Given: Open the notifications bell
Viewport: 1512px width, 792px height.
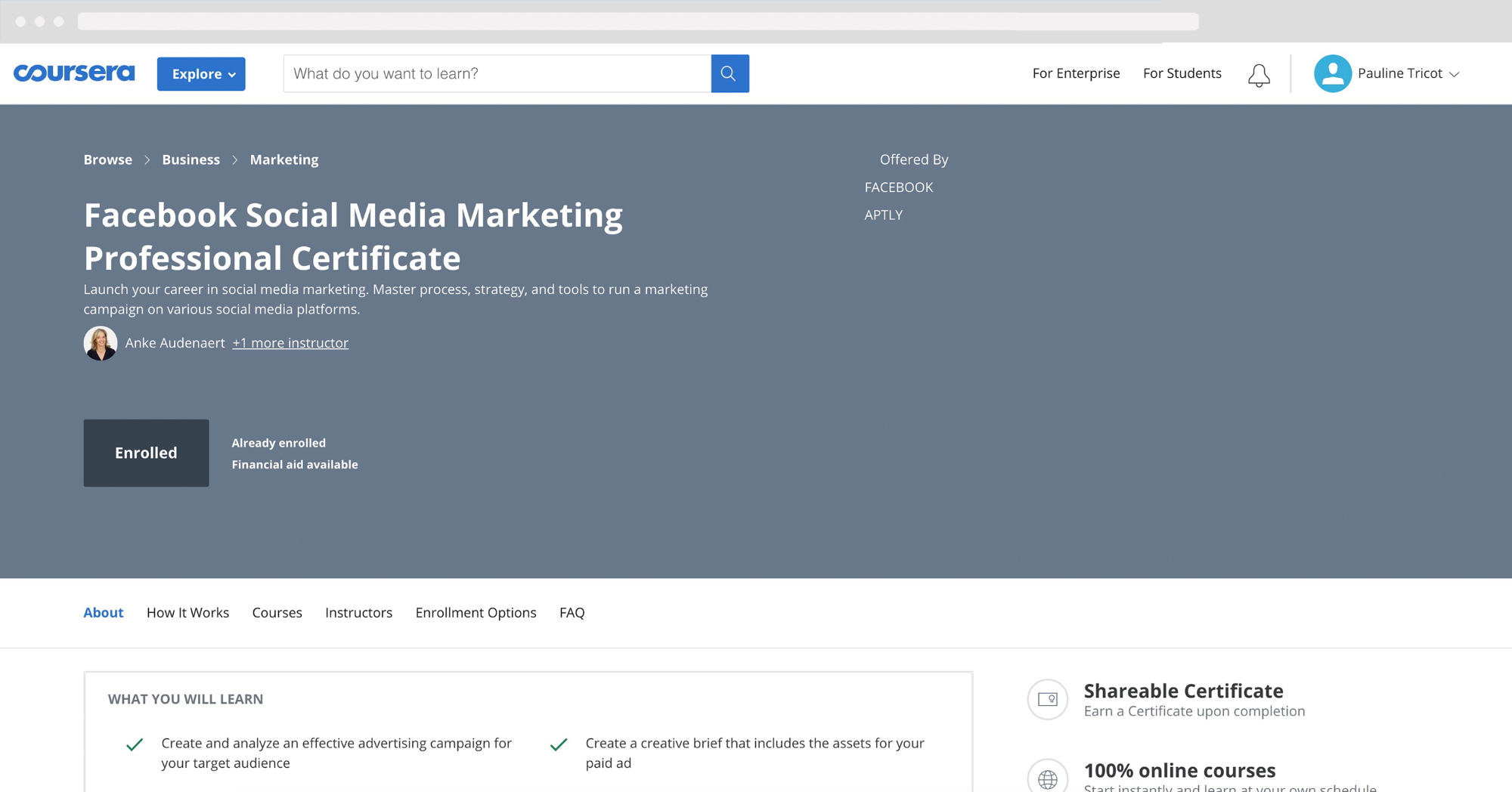Looking at the screenshot, I should click(x=1259, y=73).
